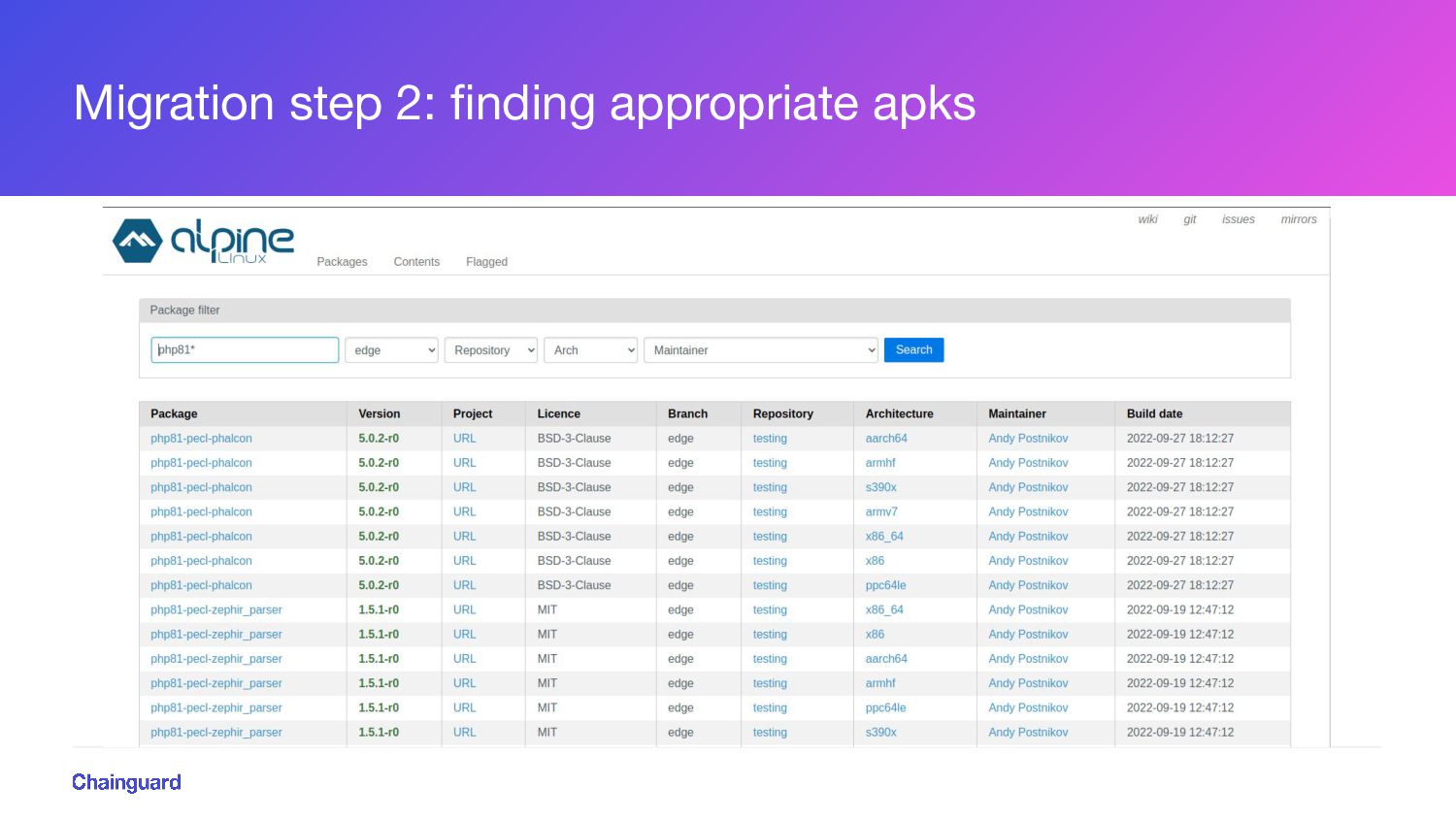This screenshot has height=819, width=1456.
Task: Open URL link in phalcon aarch64 row
Action: pyautogui.click(x=464, y=439)
